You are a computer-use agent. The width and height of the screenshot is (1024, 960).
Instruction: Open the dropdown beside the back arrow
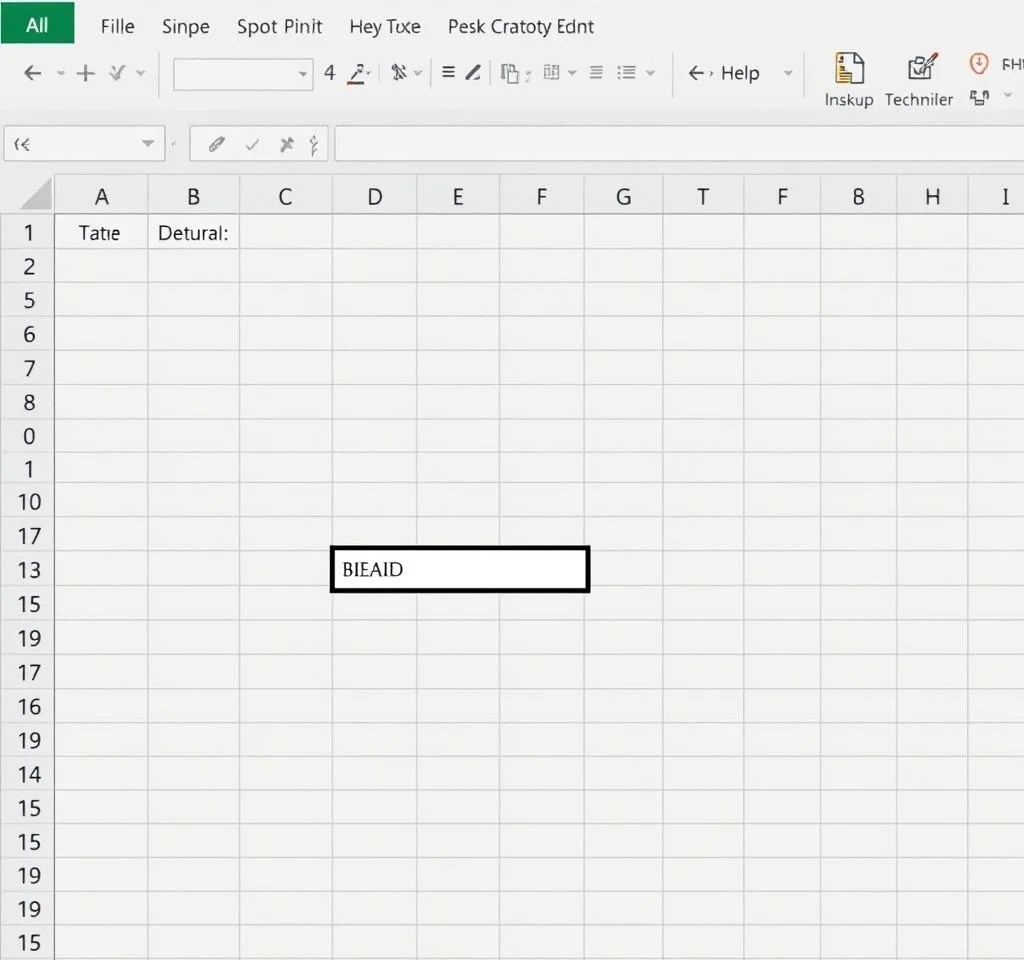click(60, 73)
